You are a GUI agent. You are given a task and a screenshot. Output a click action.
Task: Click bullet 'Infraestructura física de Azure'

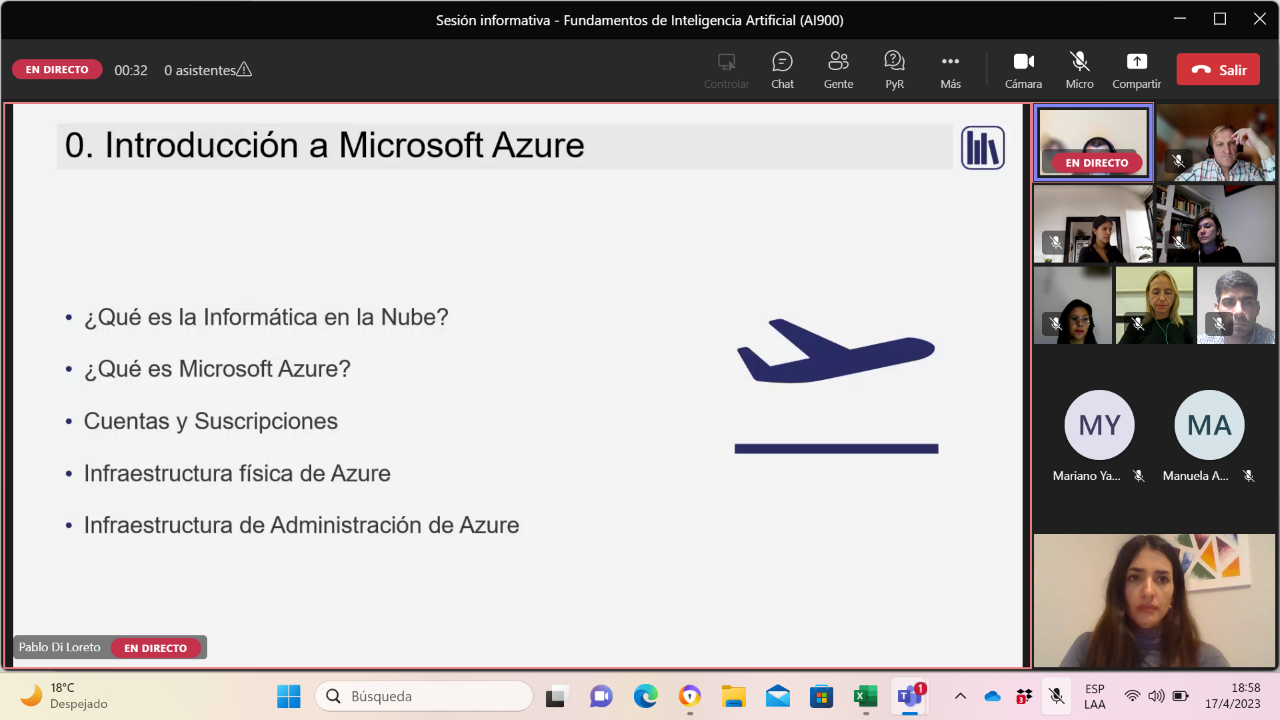point(237,473)
